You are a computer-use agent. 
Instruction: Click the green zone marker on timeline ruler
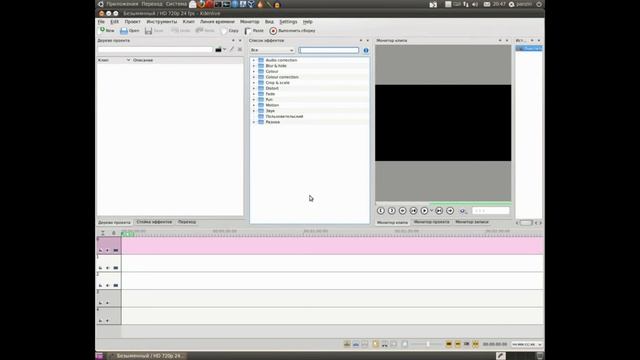coord(128,233)
